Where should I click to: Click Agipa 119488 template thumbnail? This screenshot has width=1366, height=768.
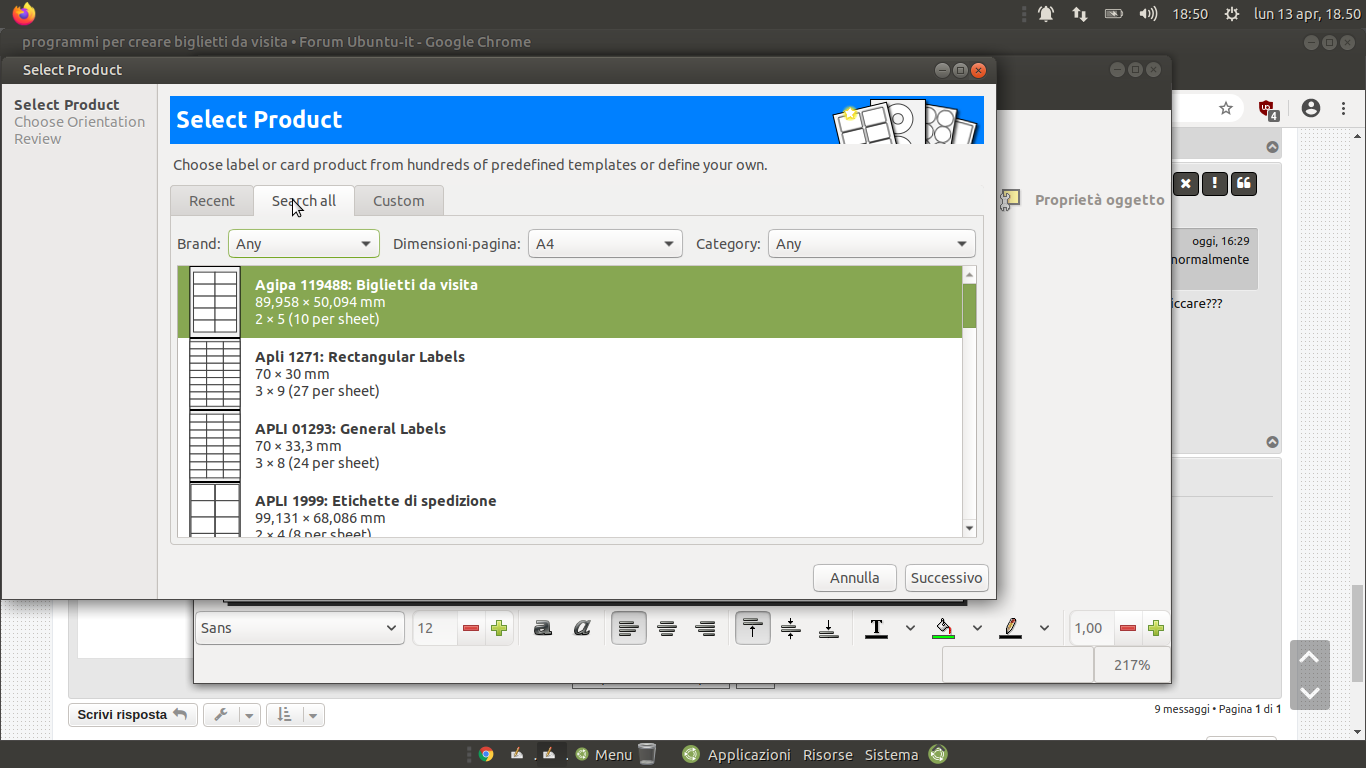[215, 302]
